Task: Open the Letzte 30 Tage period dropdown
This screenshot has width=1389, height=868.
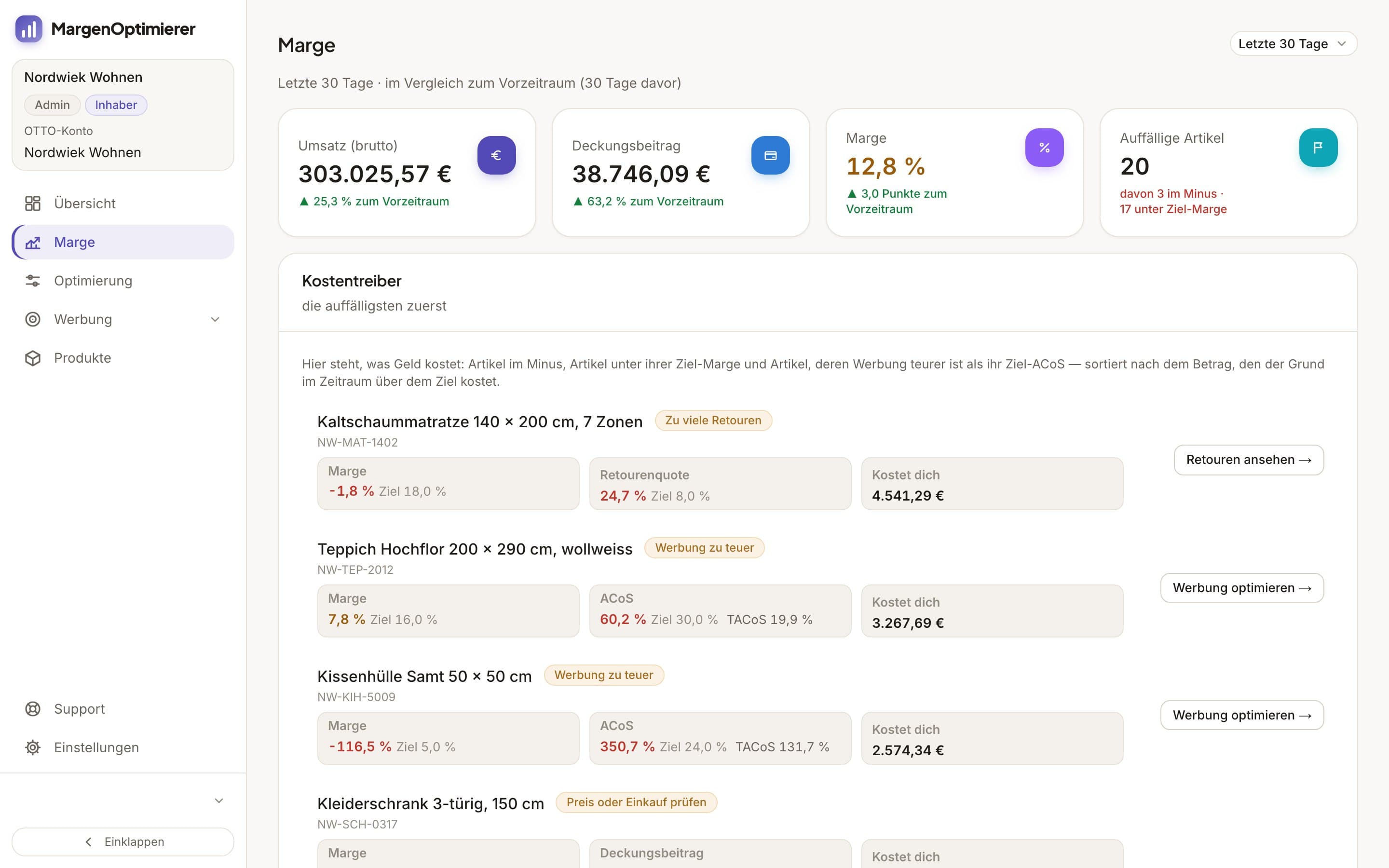Action: point(1293,43)
